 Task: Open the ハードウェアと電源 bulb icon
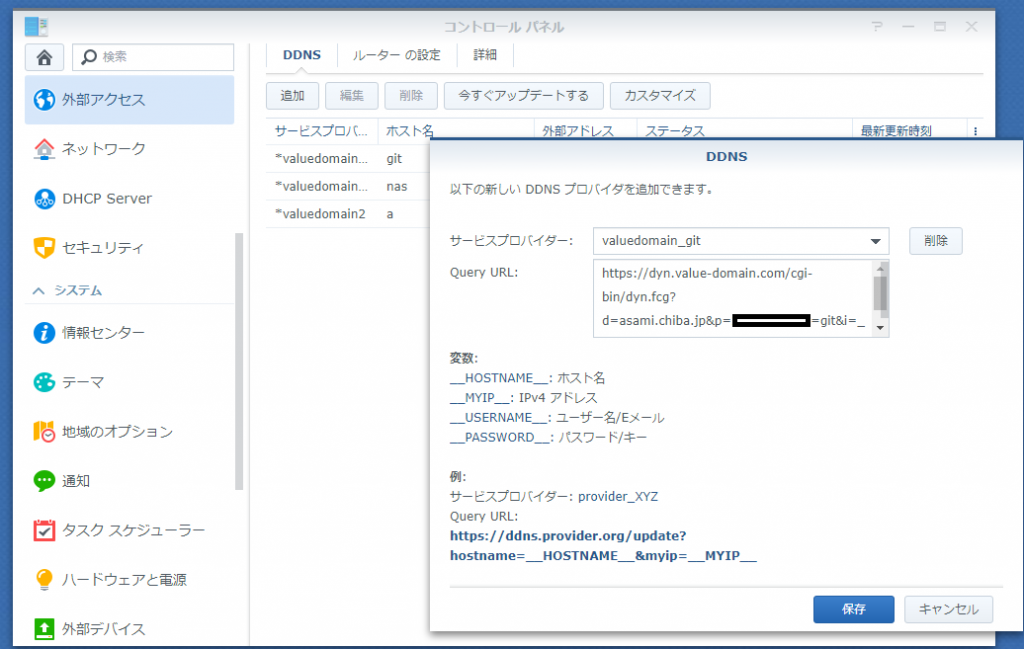(44, 580)
